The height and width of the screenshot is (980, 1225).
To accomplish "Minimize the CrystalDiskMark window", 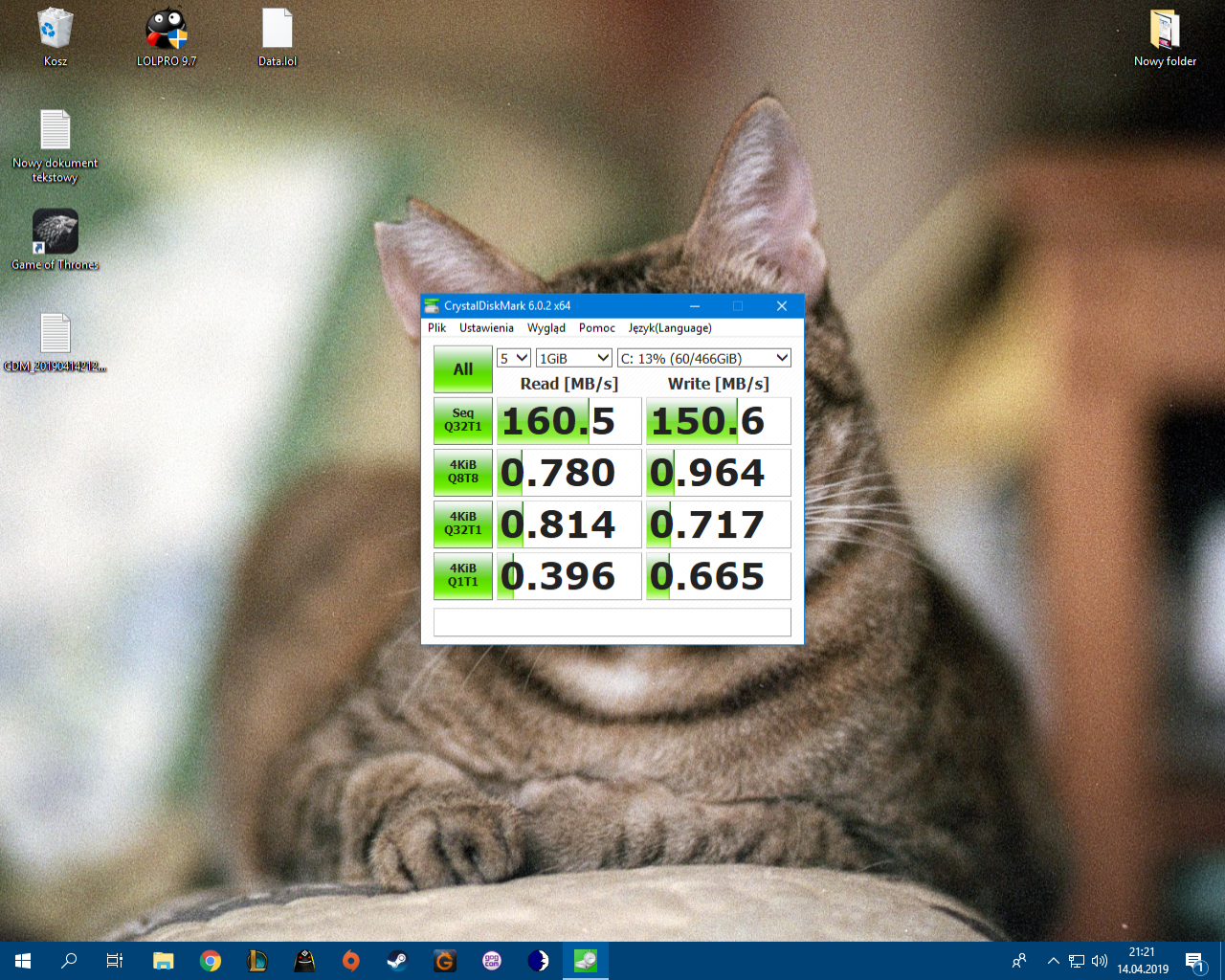I will 694,306.
